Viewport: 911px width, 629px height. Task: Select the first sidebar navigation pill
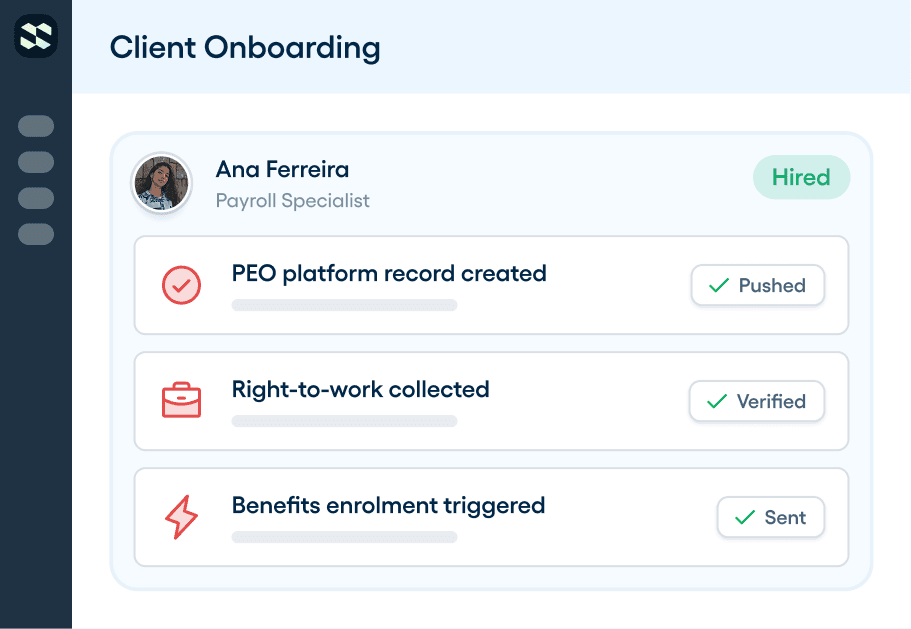point(36,126)
